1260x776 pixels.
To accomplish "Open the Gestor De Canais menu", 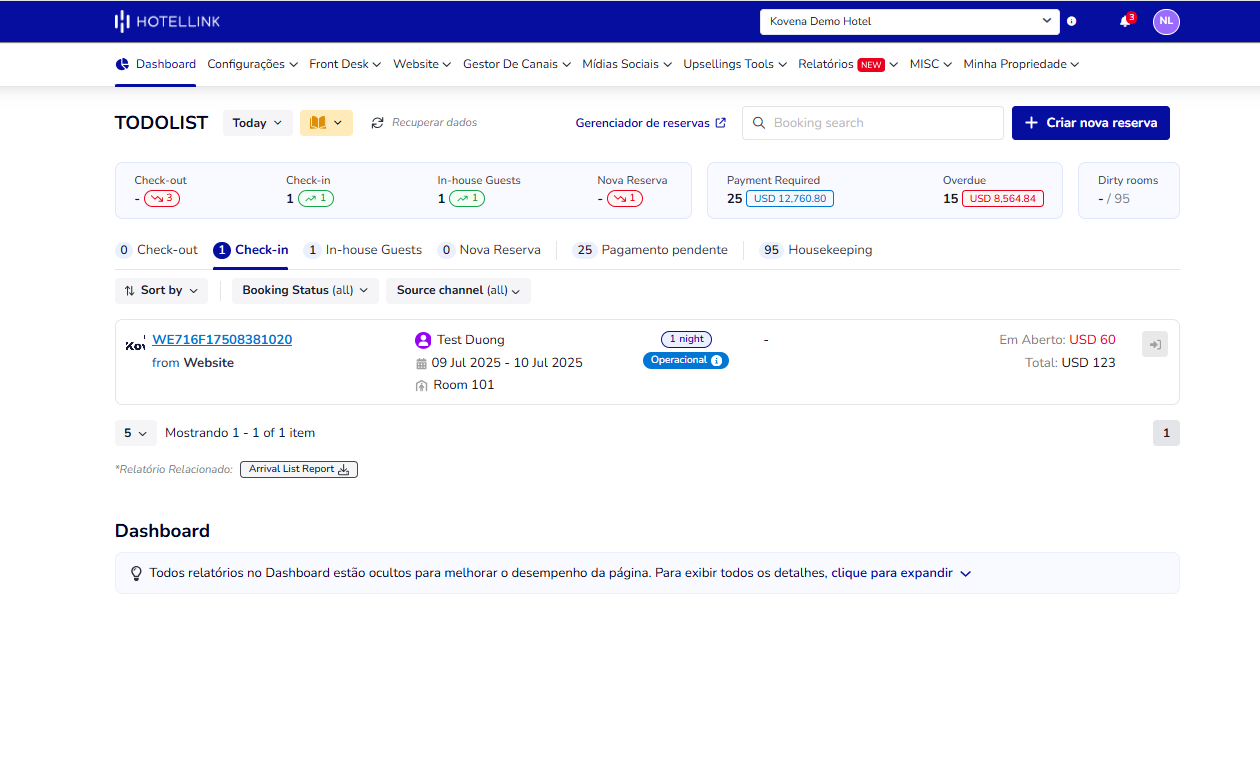I will point(517,64).
